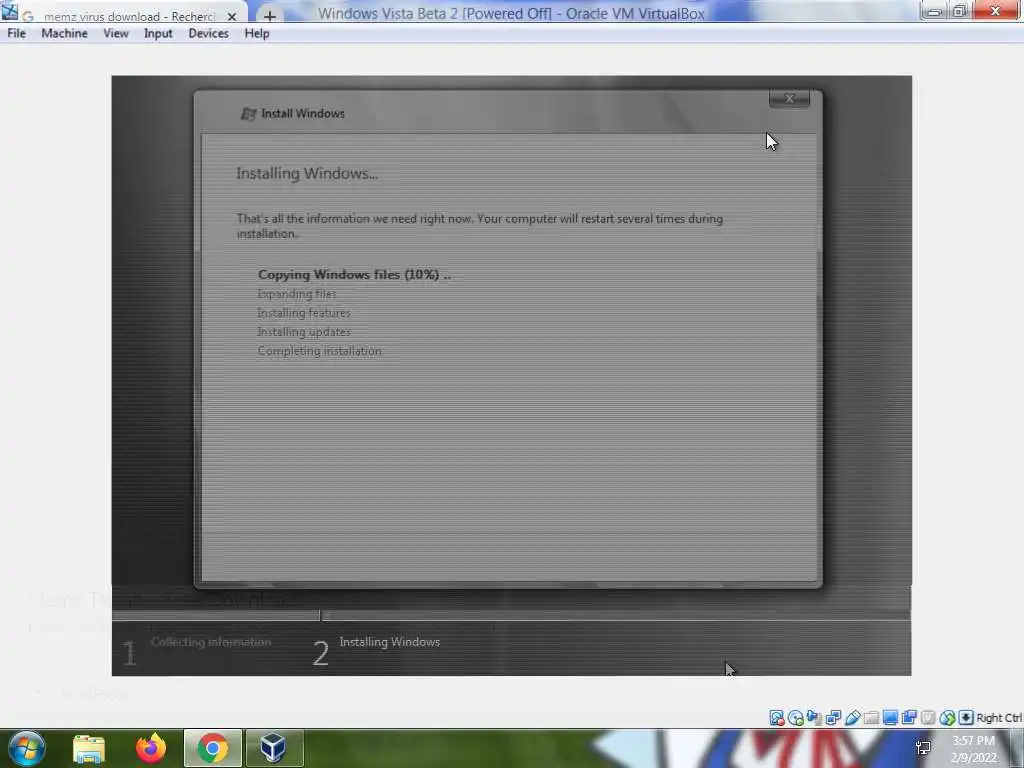Screen dimensions: 1024x768
Task: Click the Show desktop button at taskbar end
Action: [1017, 748]
